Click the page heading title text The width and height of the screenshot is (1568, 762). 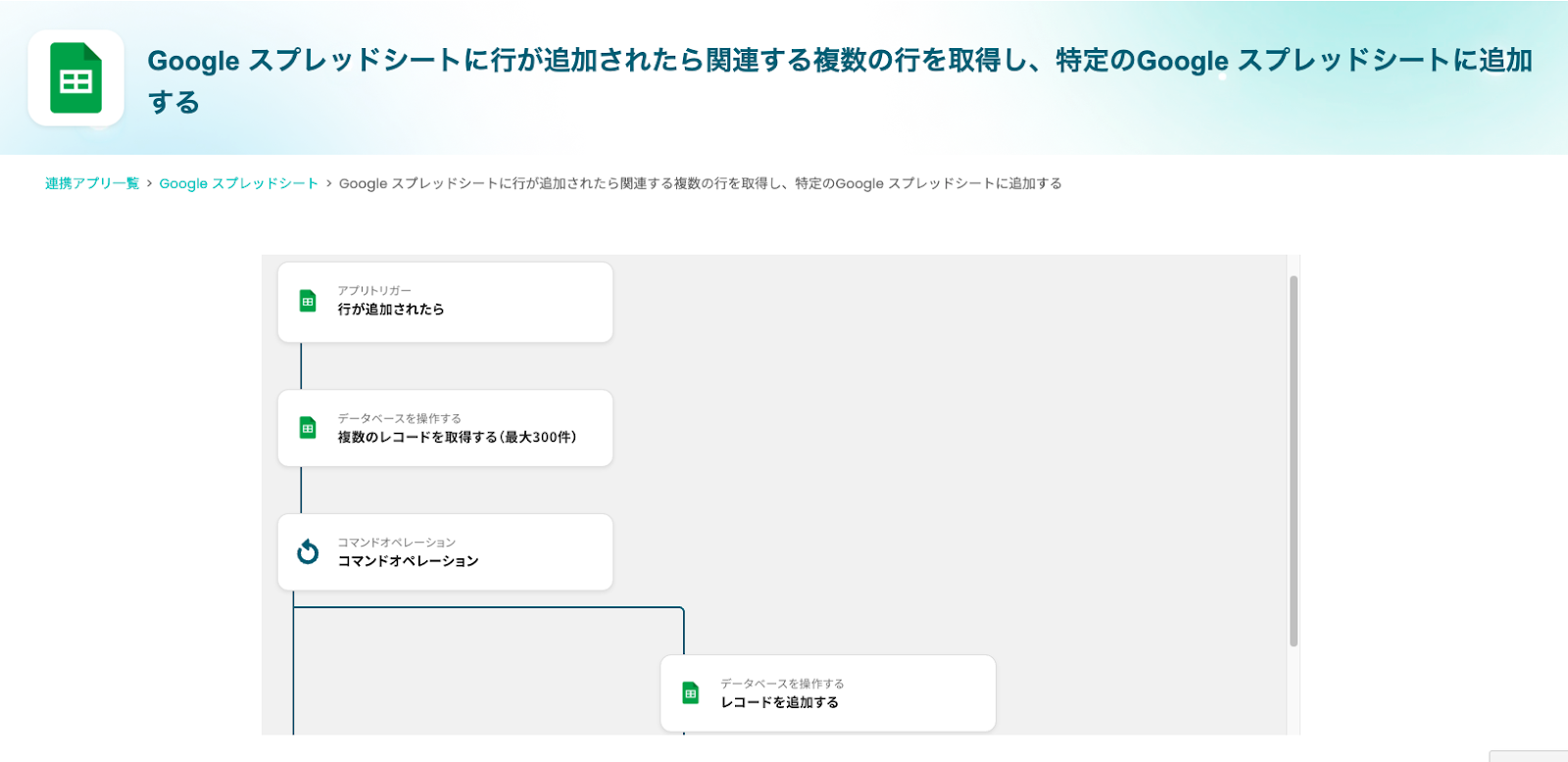pyautogui.click(x=839, y=61)
